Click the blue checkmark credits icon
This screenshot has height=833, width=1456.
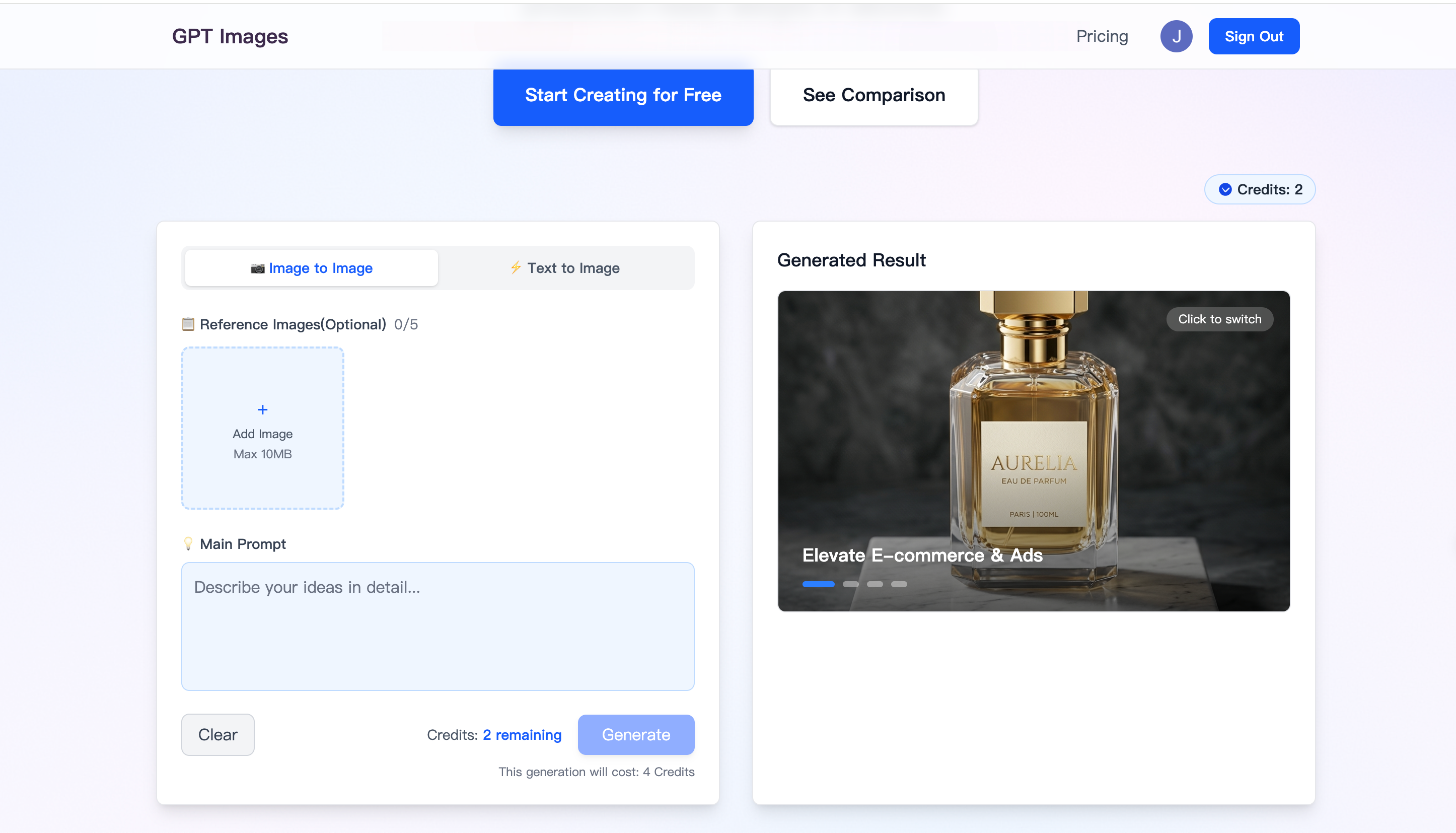click(x=1225, y=189)
